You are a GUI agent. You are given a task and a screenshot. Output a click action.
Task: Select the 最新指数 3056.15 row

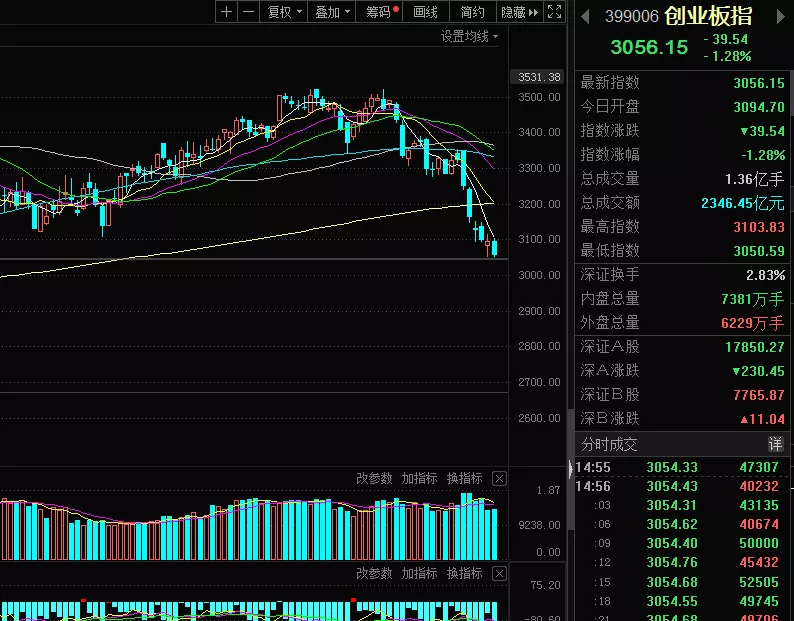pyautogui.click(x=683, y=83)
